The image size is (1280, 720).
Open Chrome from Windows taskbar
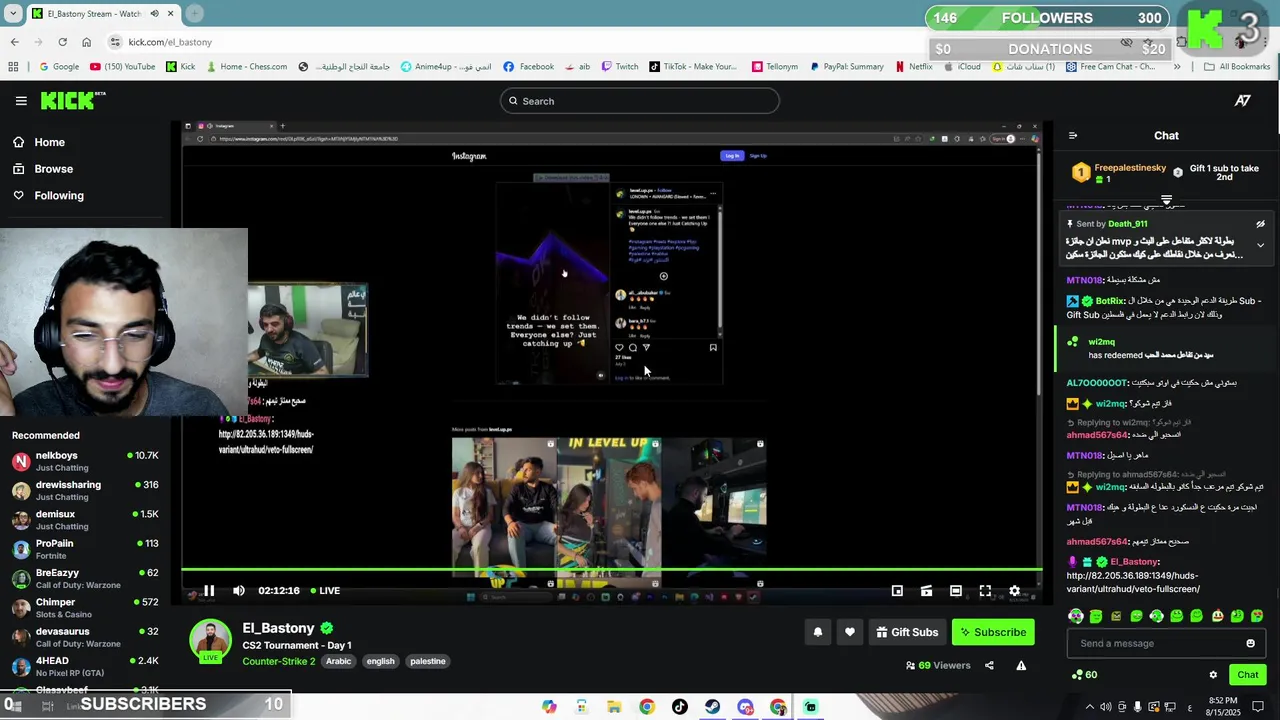647,707
